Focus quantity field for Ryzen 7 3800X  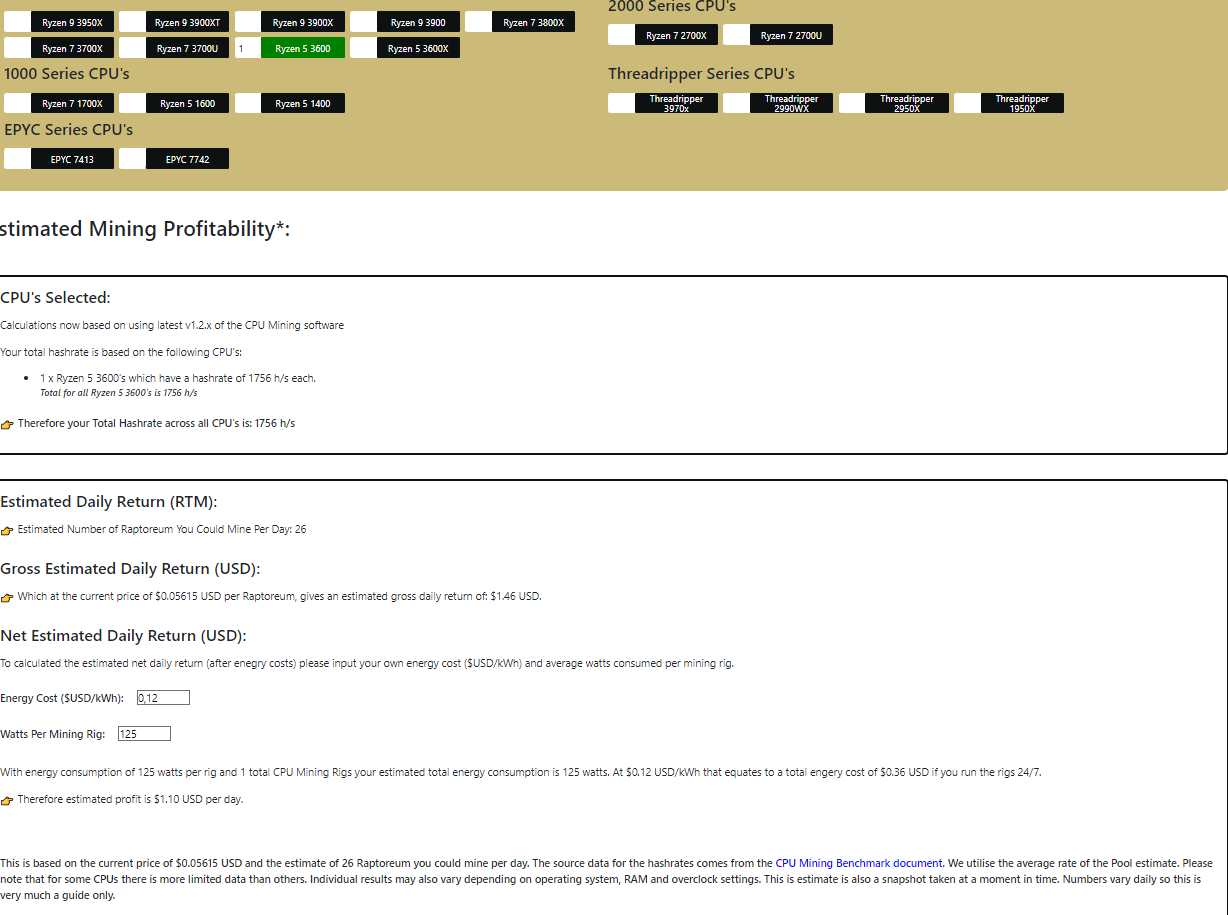click(x=478, y=22)
